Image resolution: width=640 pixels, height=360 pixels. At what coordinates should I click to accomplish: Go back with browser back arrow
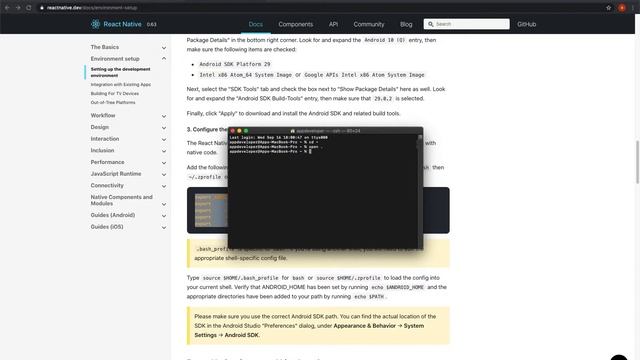click(x=7, y=8)
